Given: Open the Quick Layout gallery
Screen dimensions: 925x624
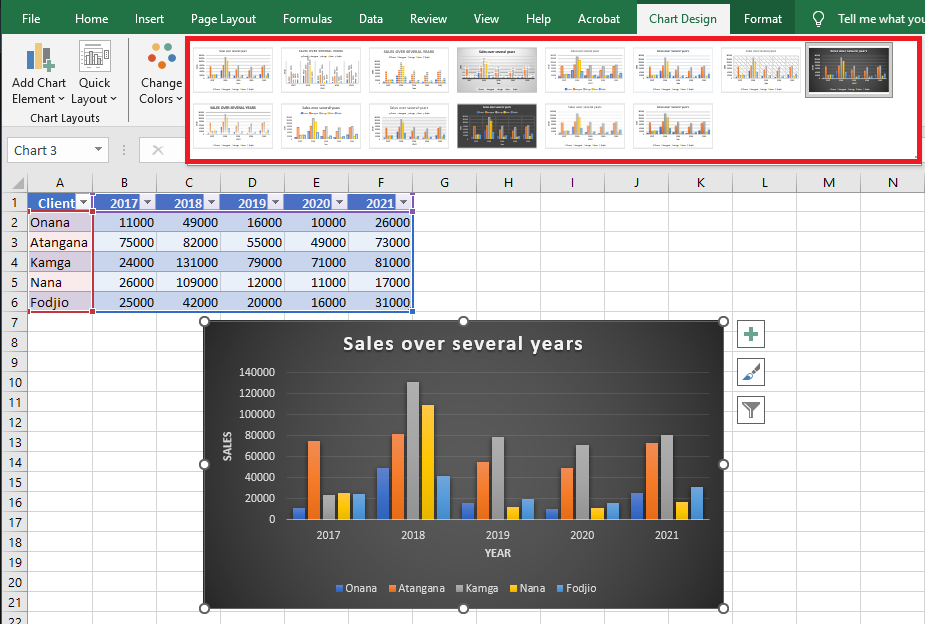Looking at the screenshot, I should 94,74.
